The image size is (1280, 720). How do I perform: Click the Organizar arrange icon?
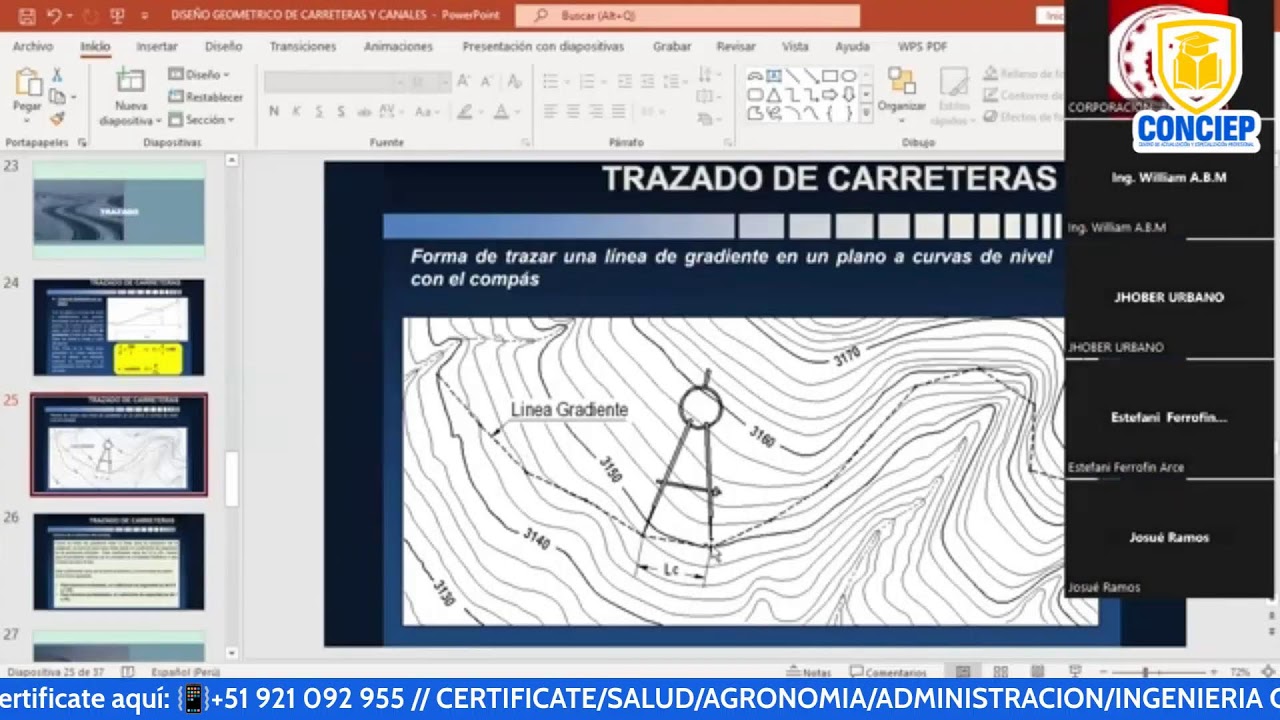[x=902, y=81]
